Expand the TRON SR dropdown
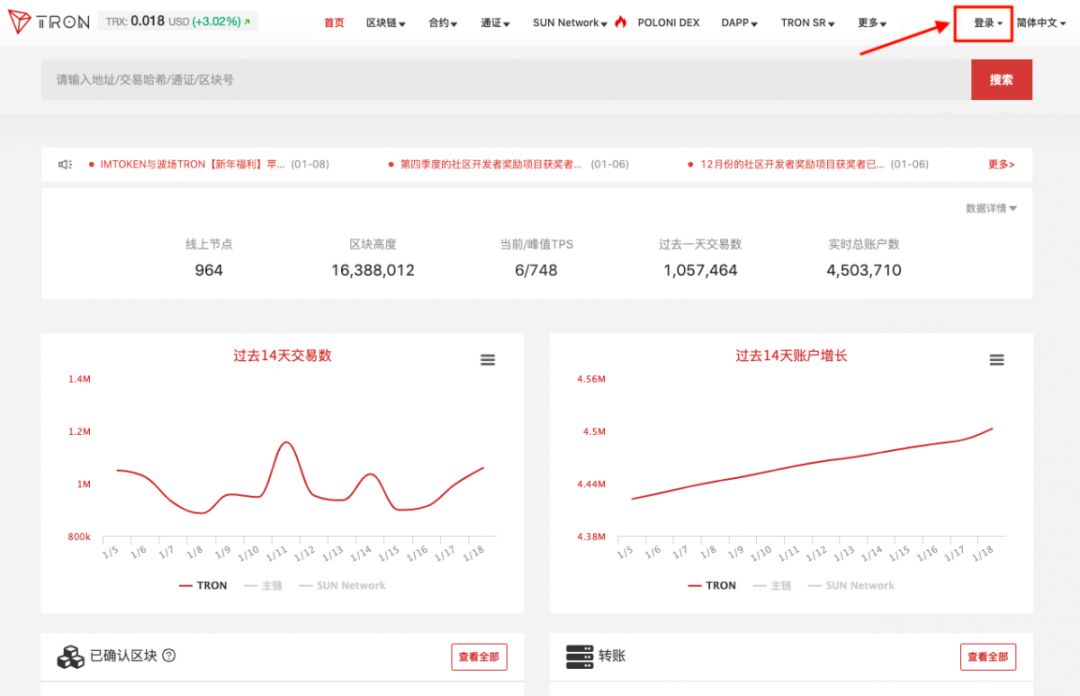The height and width of the screenshot is (696, 1080). pos(807,23)
